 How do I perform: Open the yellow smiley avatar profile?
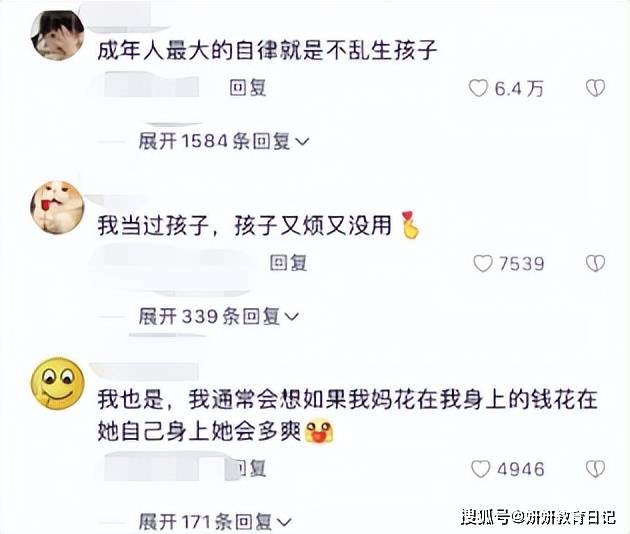[x=57, y=383]
